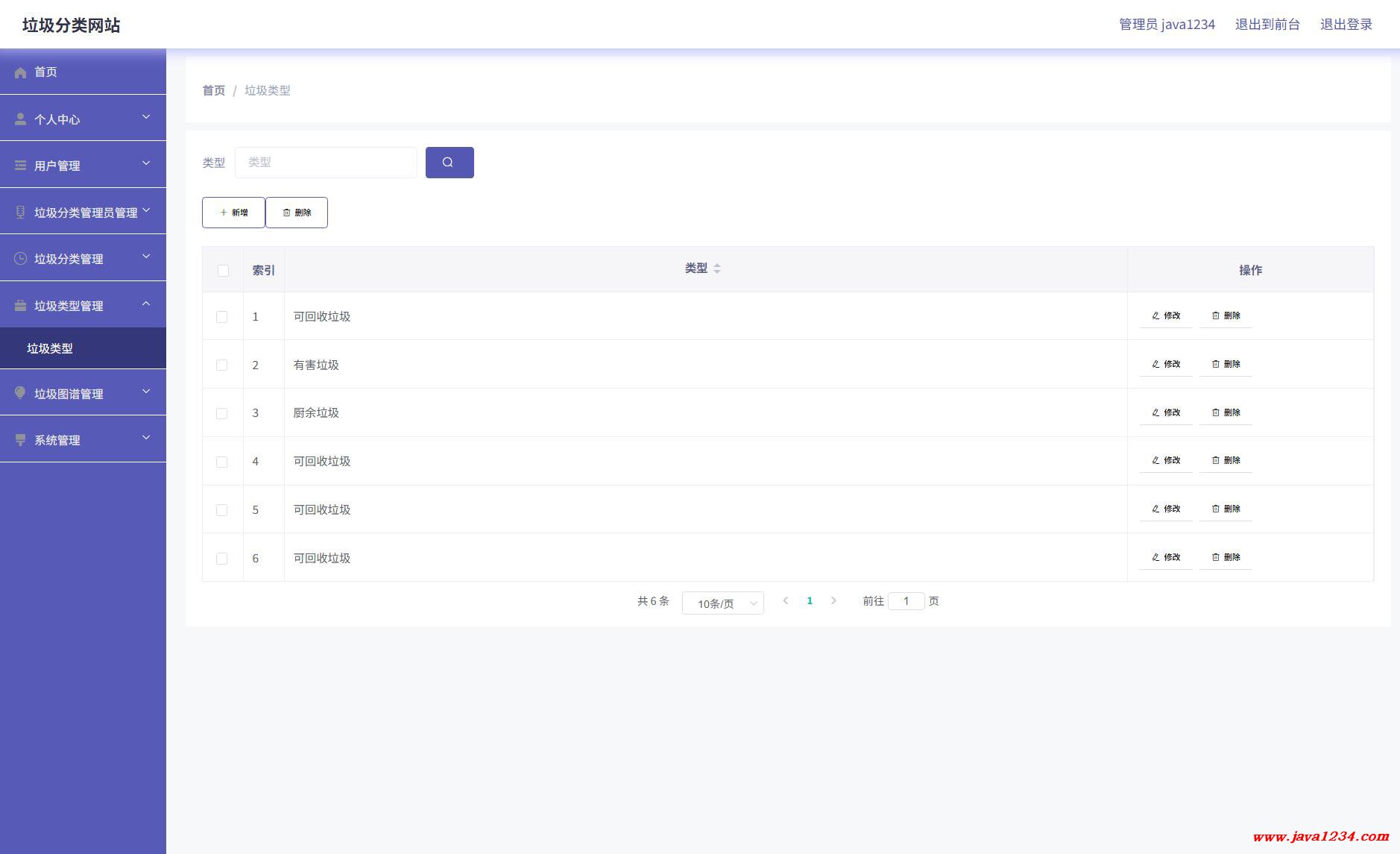Click the lightbulb icon beside 垃圾图谱管理

point(20,393)
